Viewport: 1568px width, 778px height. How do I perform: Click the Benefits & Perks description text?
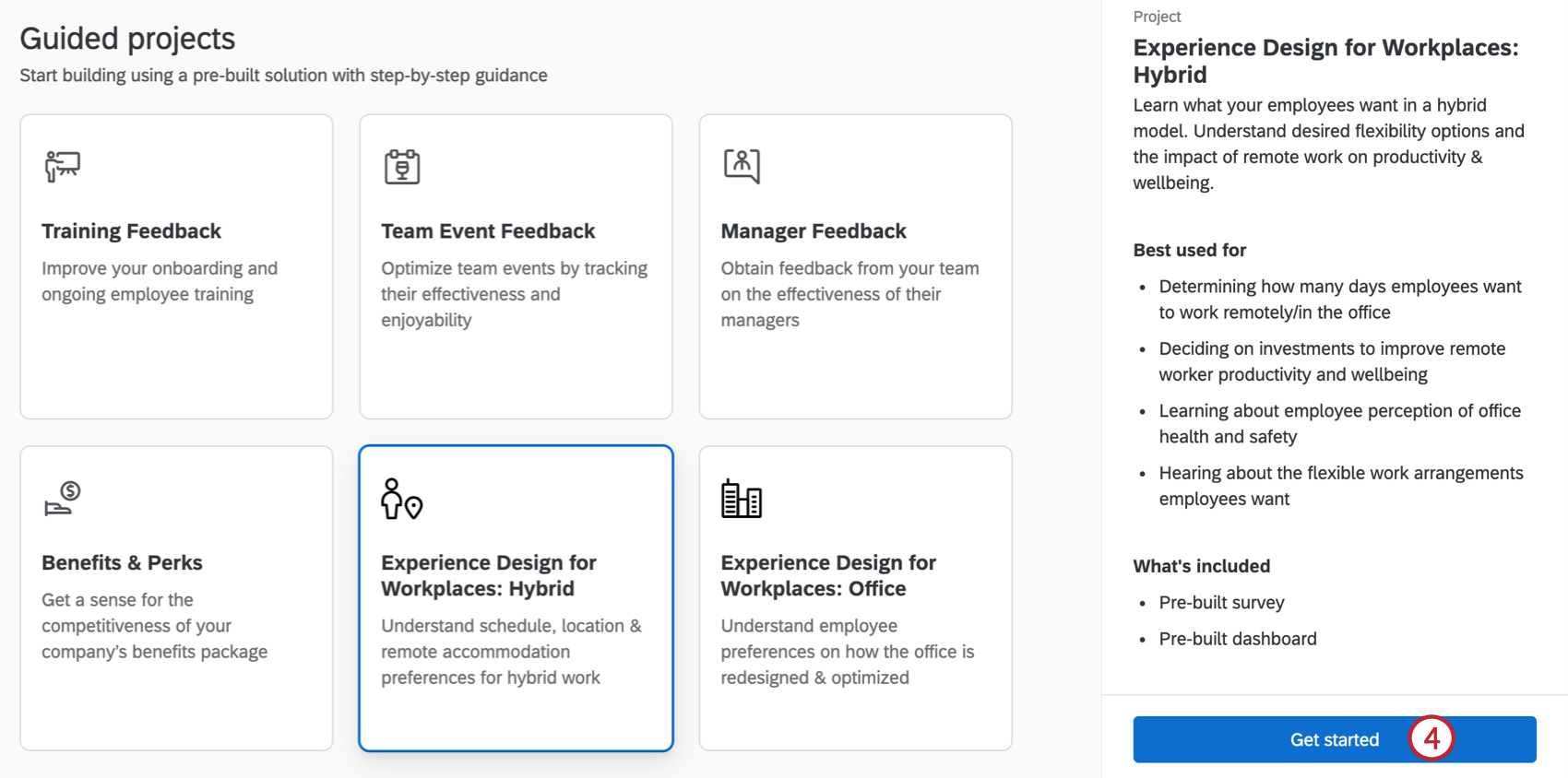point(154,626)
